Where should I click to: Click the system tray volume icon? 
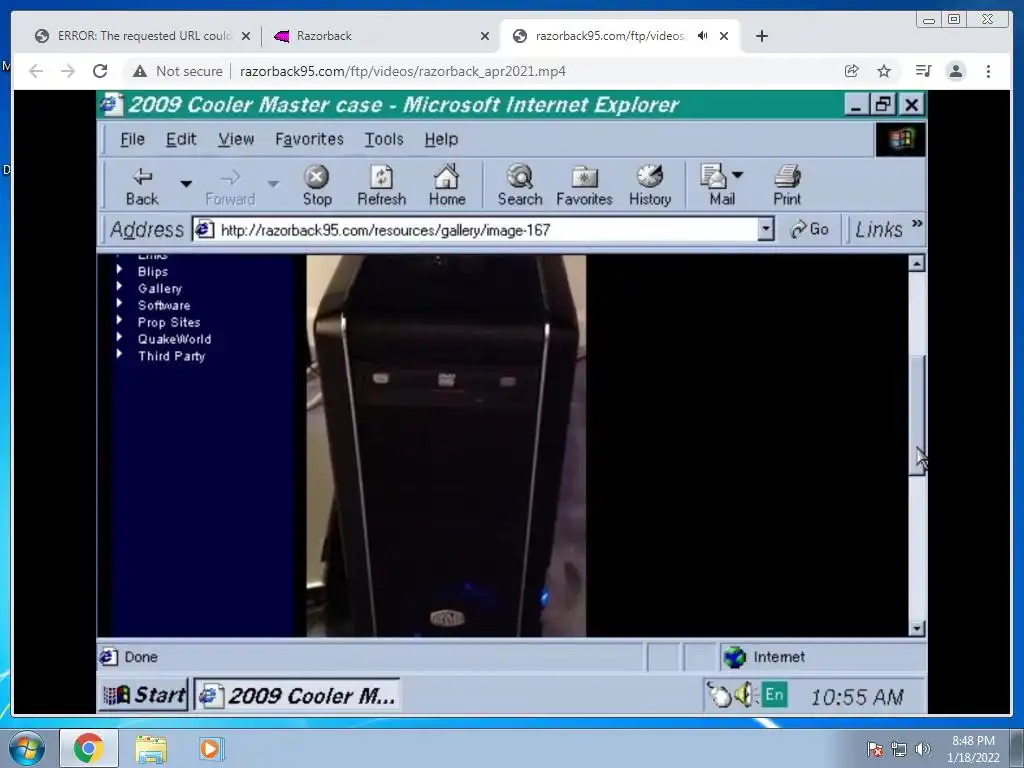pos(922,749)
